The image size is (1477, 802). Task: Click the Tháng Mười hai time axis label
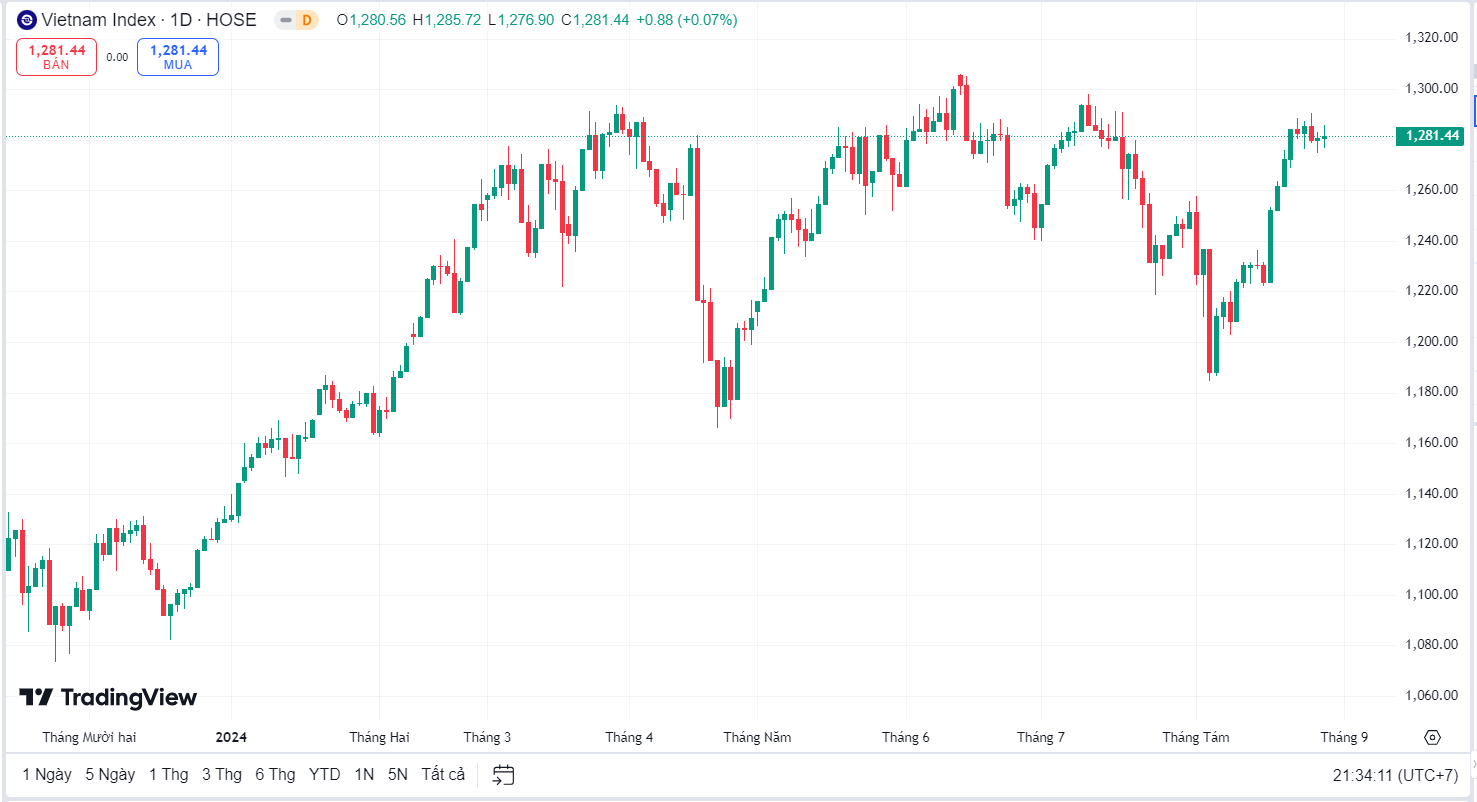coord(89,738)
